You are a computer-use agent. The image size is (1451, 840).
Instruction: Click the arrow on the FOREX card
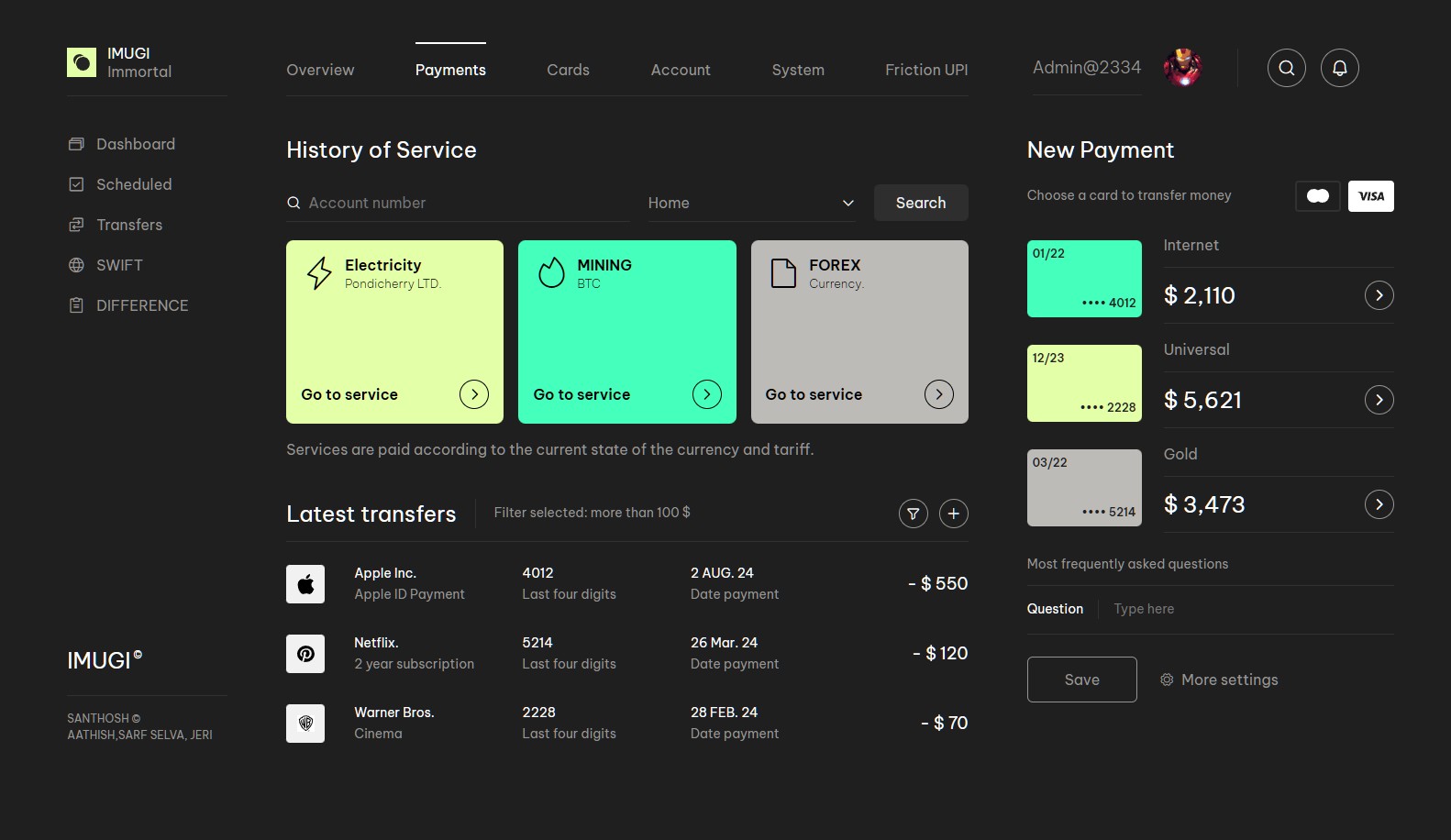(939, 394)
